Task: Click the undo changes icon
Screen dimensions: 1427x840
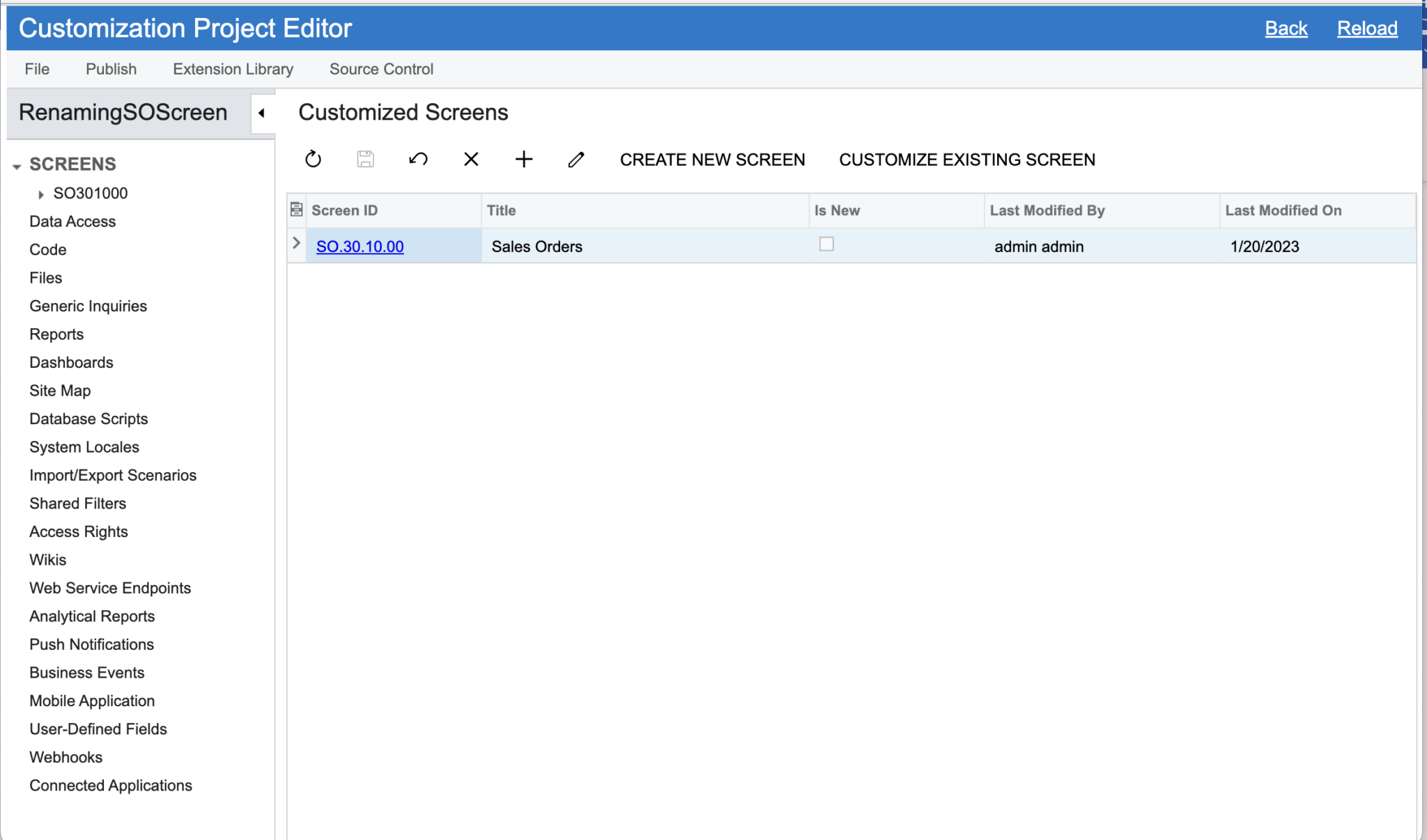Action: tap(418, 160)
